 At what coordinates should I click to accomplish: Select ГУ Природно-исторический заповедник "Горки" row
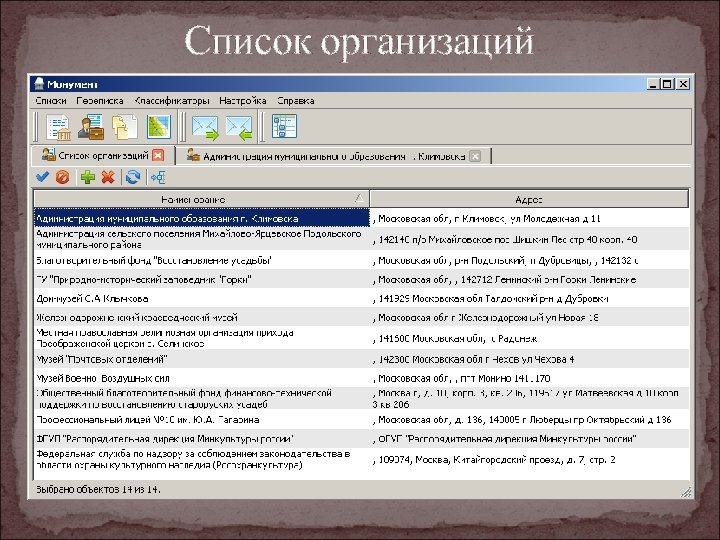[202, 279]
